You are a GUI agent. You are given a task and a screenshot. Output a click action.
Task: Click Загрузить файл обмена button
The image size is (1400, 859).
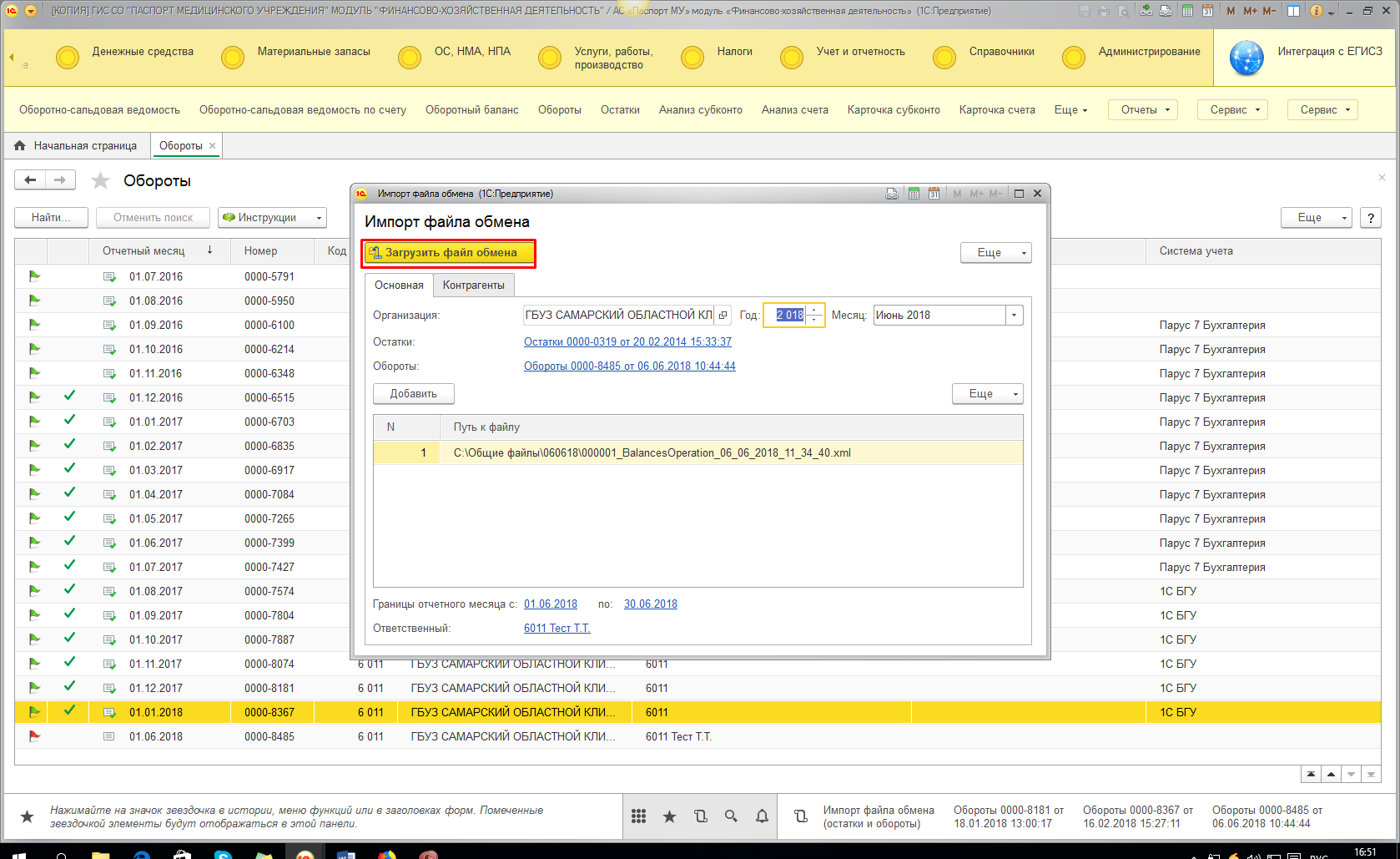click(449, 253)
